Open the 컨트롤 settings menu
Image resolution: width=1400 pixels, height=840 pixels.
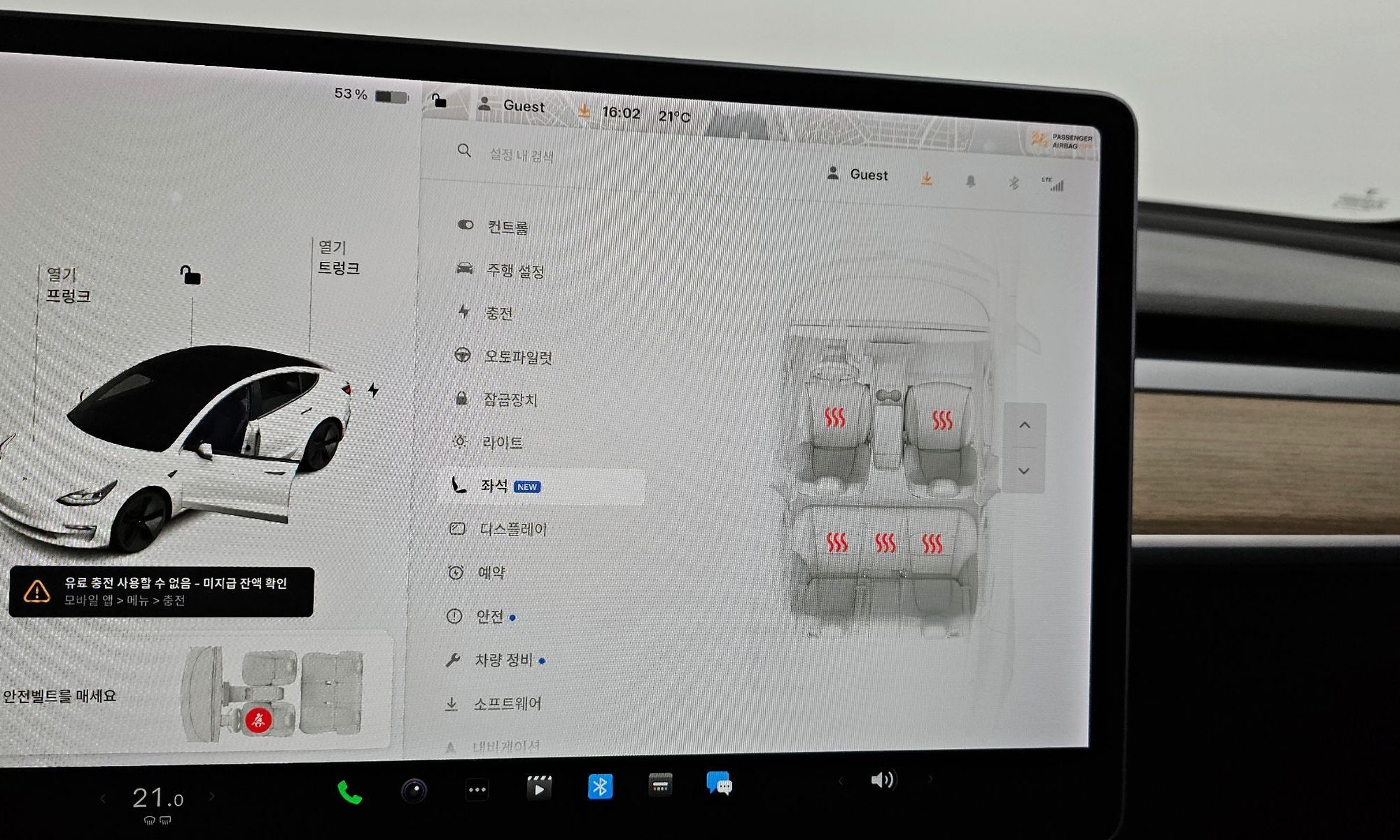point(493,226)
